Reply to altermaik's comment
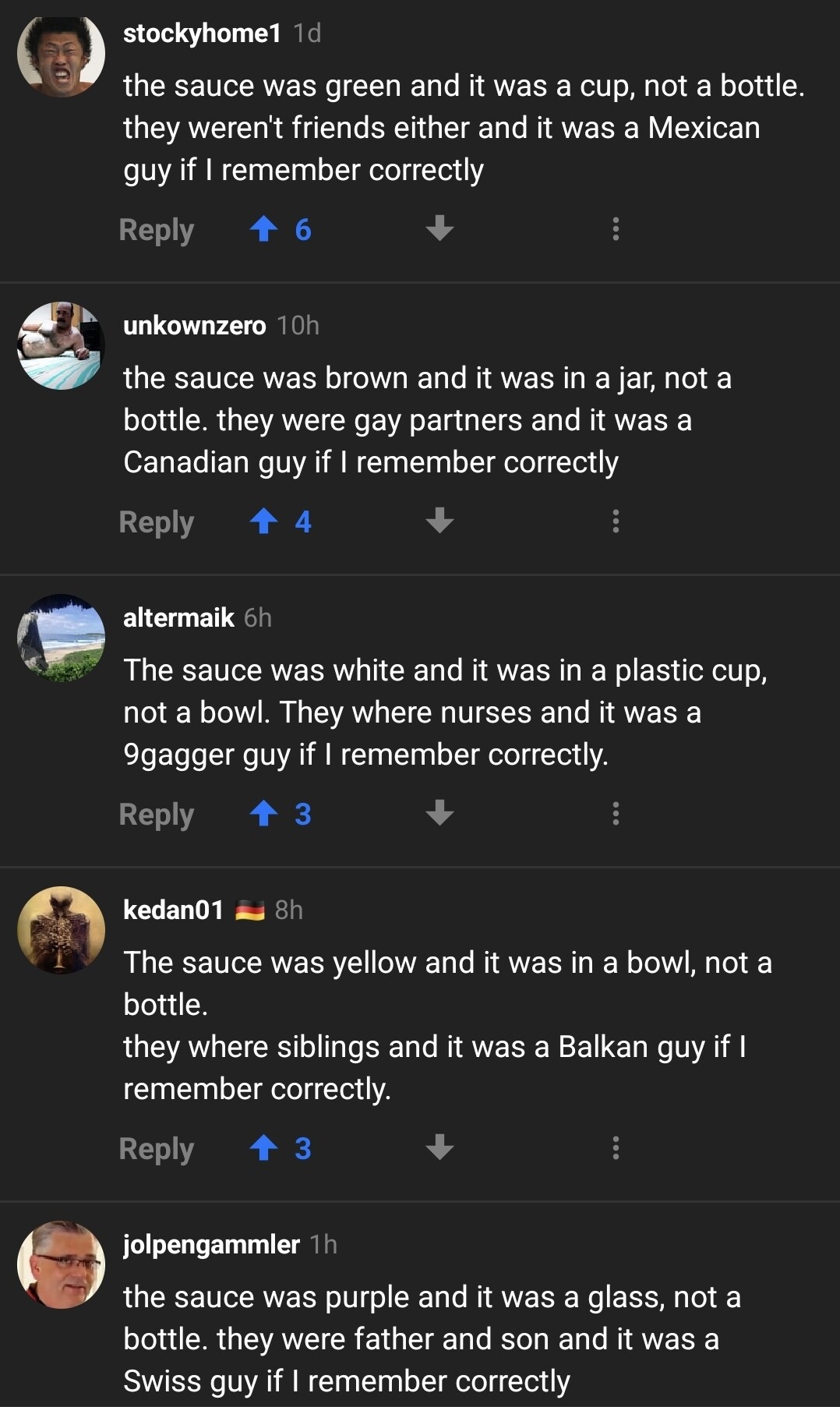 point(157,815)
